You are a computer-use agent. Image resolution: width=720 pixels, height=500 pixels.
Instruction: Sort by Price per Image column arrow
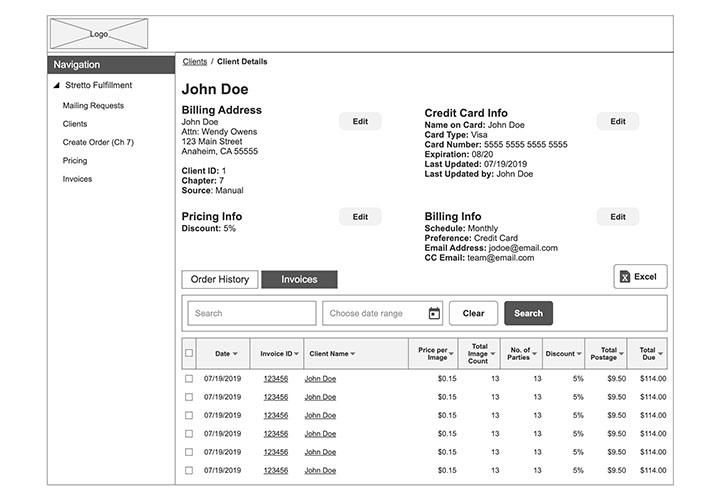coord(451,354)
